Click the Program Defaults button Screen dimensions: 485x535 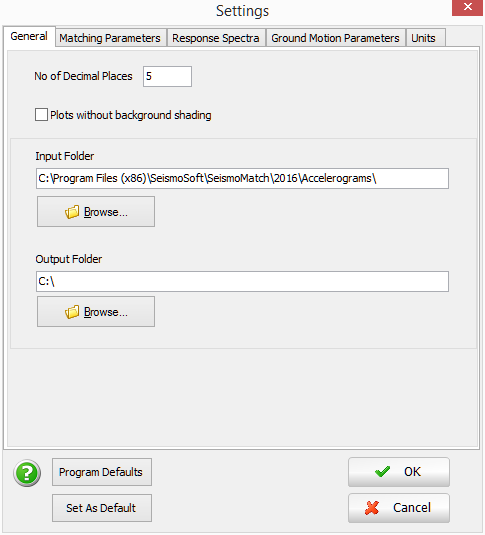[x=102, y=472]
